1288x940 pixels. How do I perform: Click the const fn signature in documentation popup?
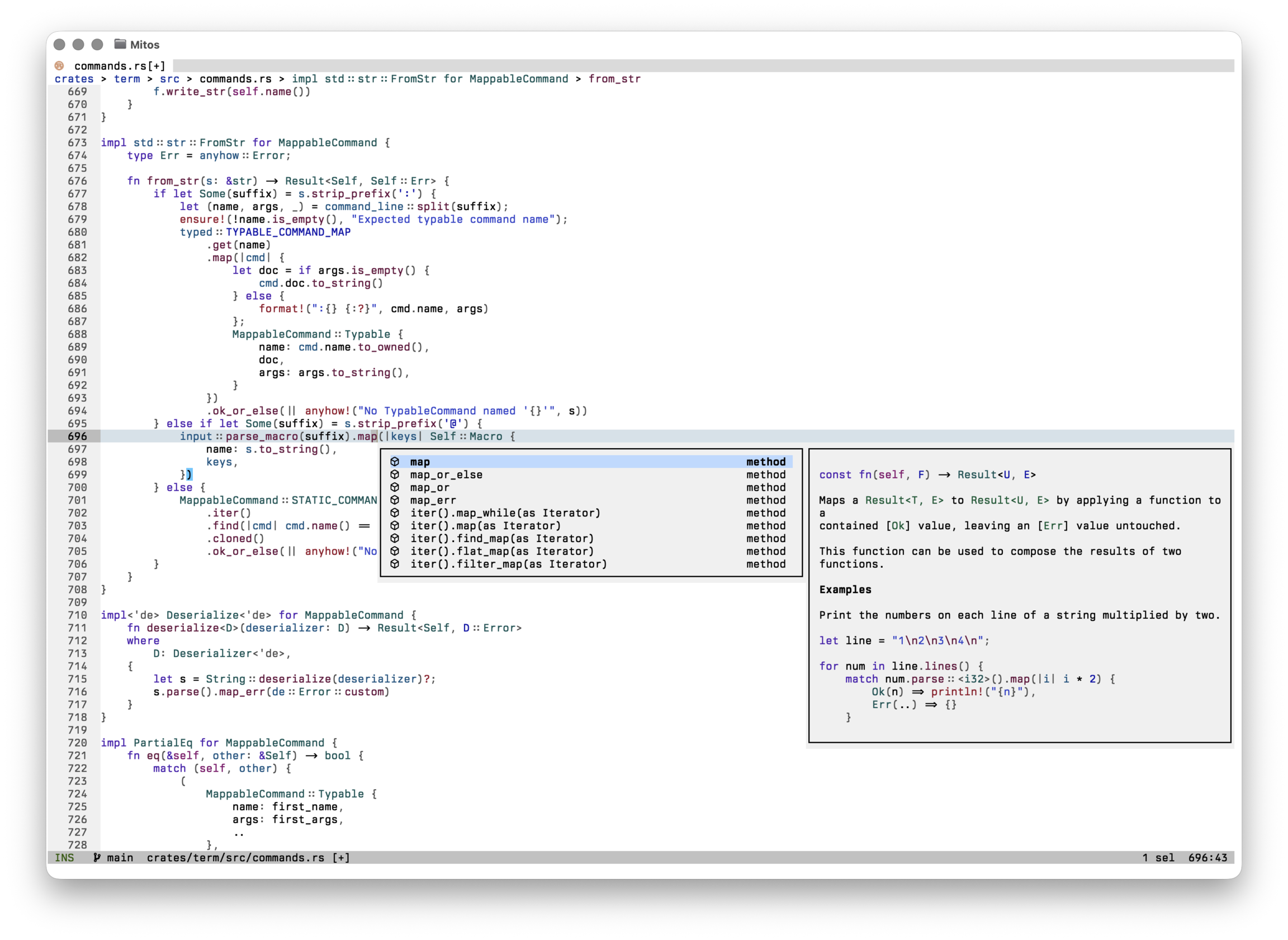coord(928,474)
